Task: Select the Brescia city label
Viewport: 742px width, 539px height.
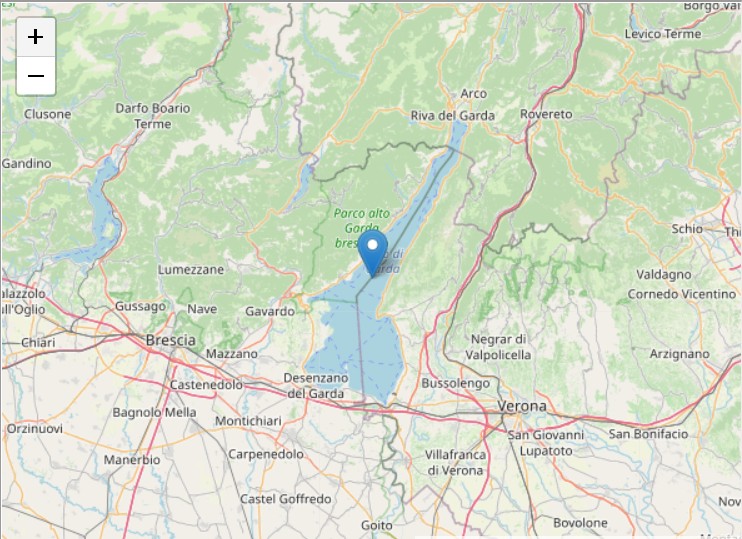Action: (x=170, y=340)
